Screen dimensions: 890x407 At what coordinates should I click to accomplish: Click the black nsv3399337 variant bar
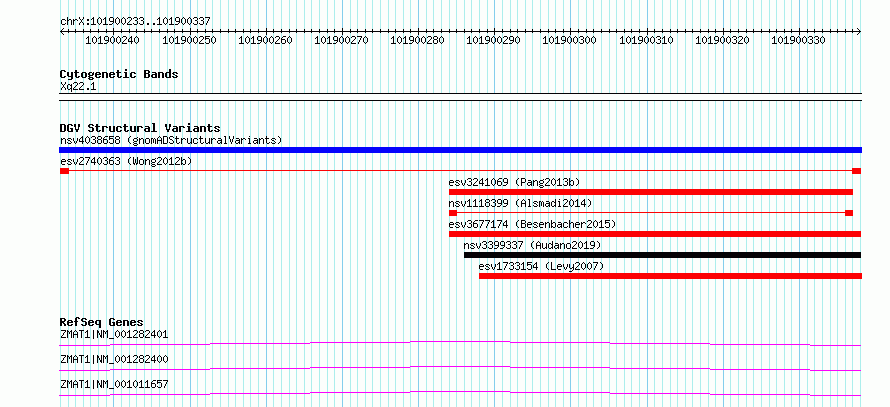click(662, 255)
